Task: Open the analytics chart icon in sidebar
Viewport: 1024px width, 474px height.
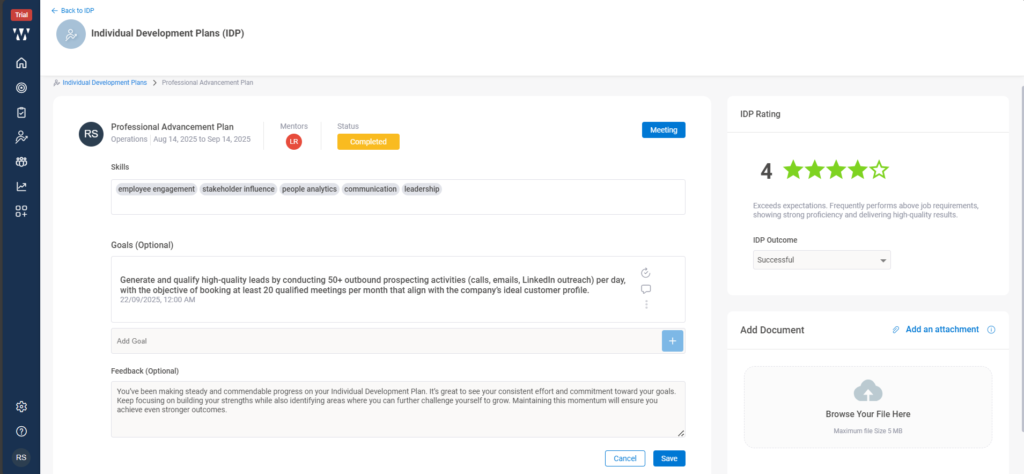Action: [22, 187]
